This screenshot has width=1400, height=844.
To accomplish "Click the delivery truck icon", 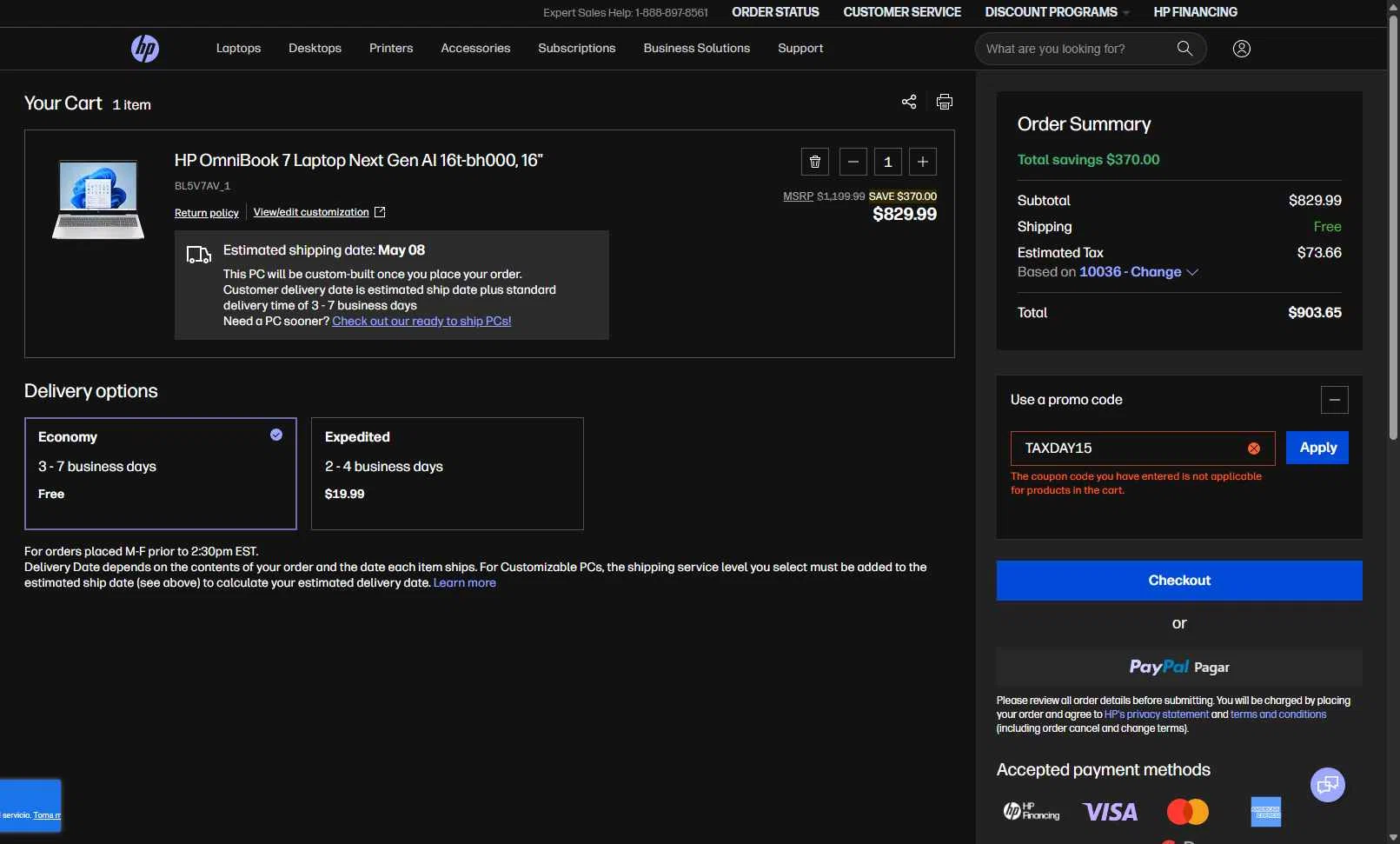I will point(199,255).
